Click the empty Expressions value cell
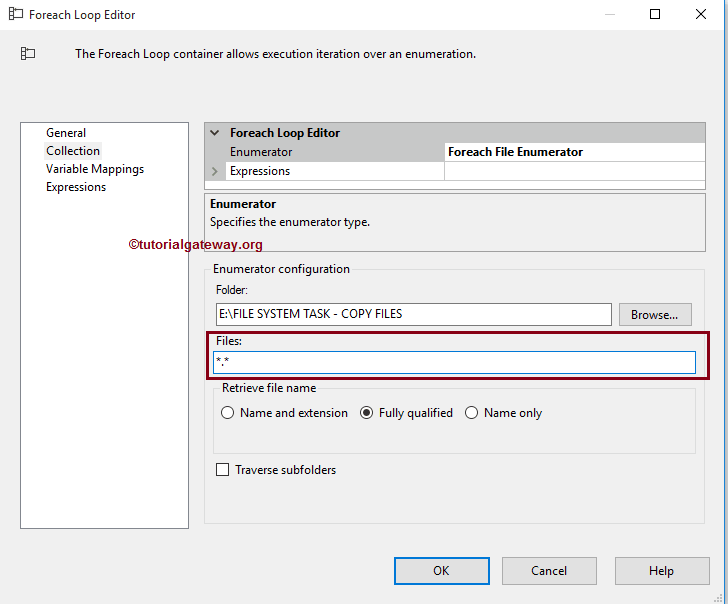Screen dimensions: 728x604 pyautogui.click(x=575, y=171)
